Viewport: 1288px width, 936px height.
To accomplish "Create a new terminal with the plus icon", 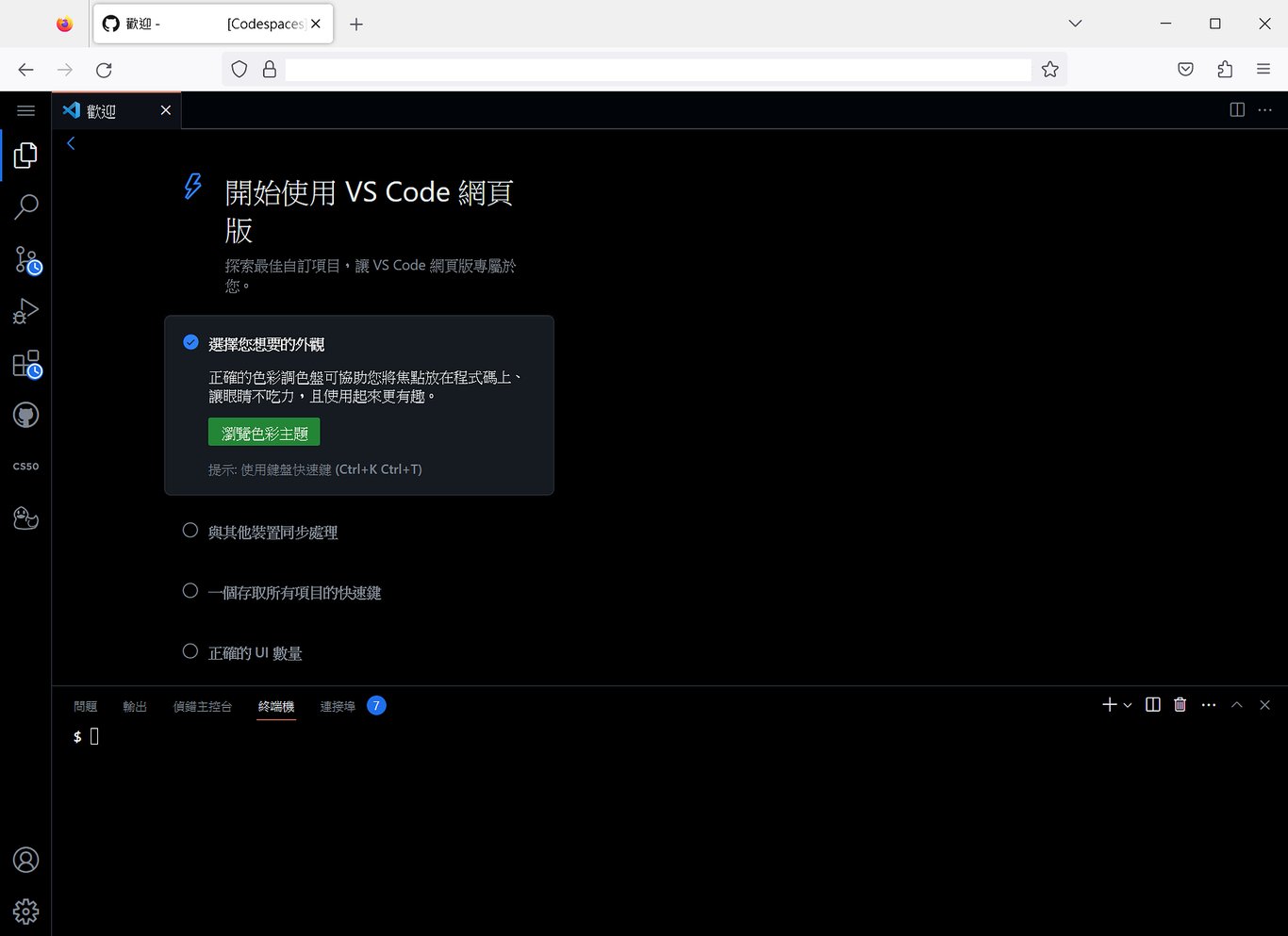I will (x=1110, y=705).
